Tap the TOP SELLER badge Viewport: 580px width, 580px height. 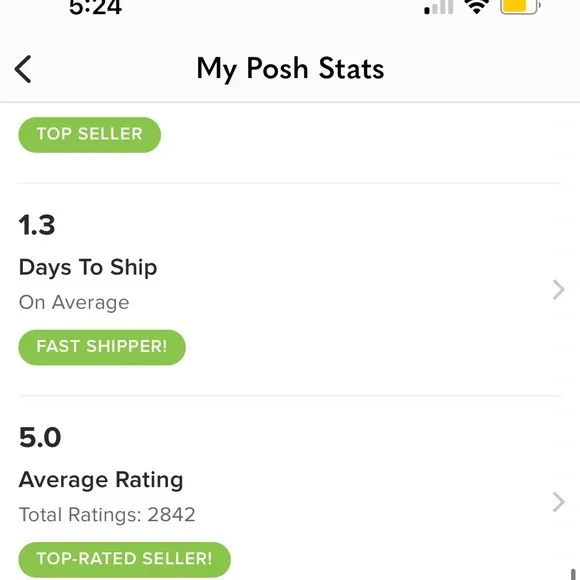[x=90, y=135]
